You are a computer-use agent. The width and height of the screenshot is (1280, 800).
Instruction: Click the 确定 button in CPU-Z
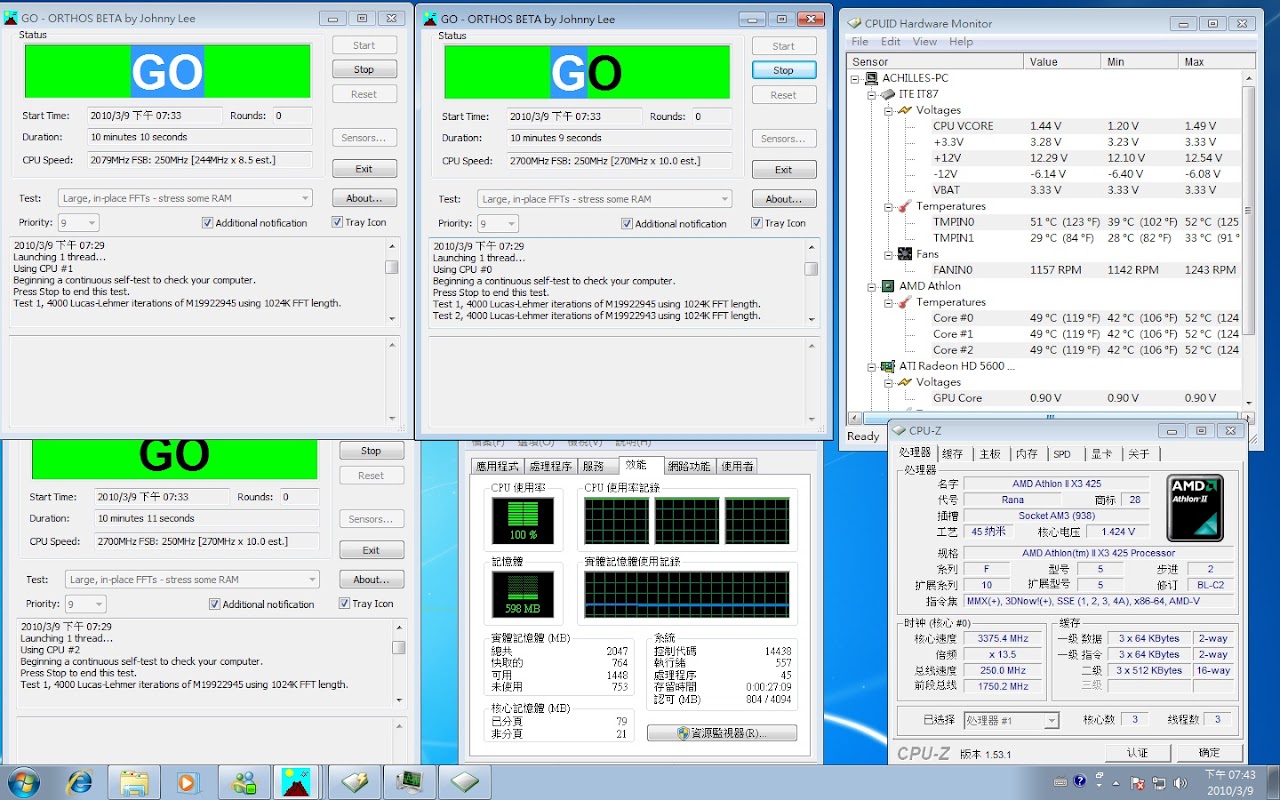(1209, 752)
